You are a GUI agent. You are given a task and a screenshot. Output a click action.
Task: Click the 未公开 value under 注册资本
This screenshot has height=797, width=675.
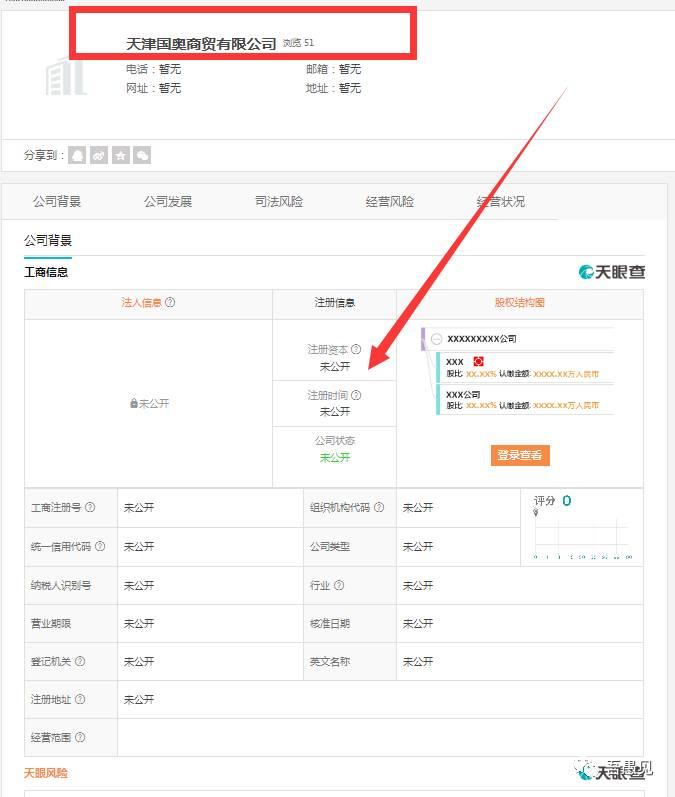tap(334, 366)
